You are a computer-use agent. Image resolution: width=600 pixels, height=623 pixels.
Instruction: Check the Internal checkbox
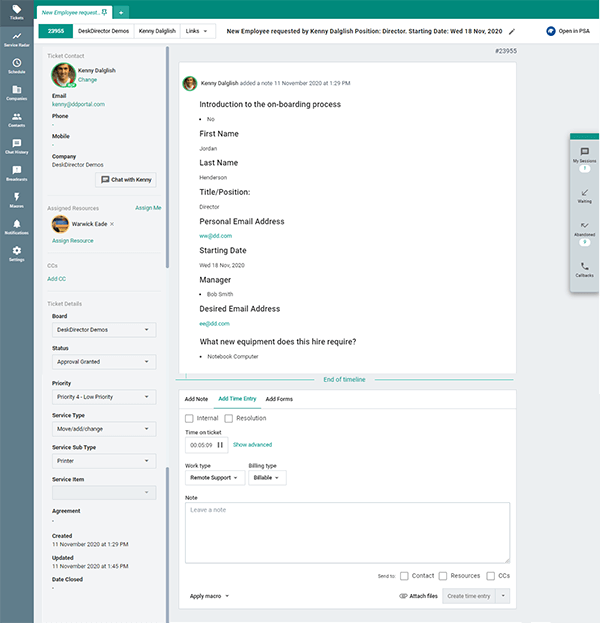pos(189,418)
